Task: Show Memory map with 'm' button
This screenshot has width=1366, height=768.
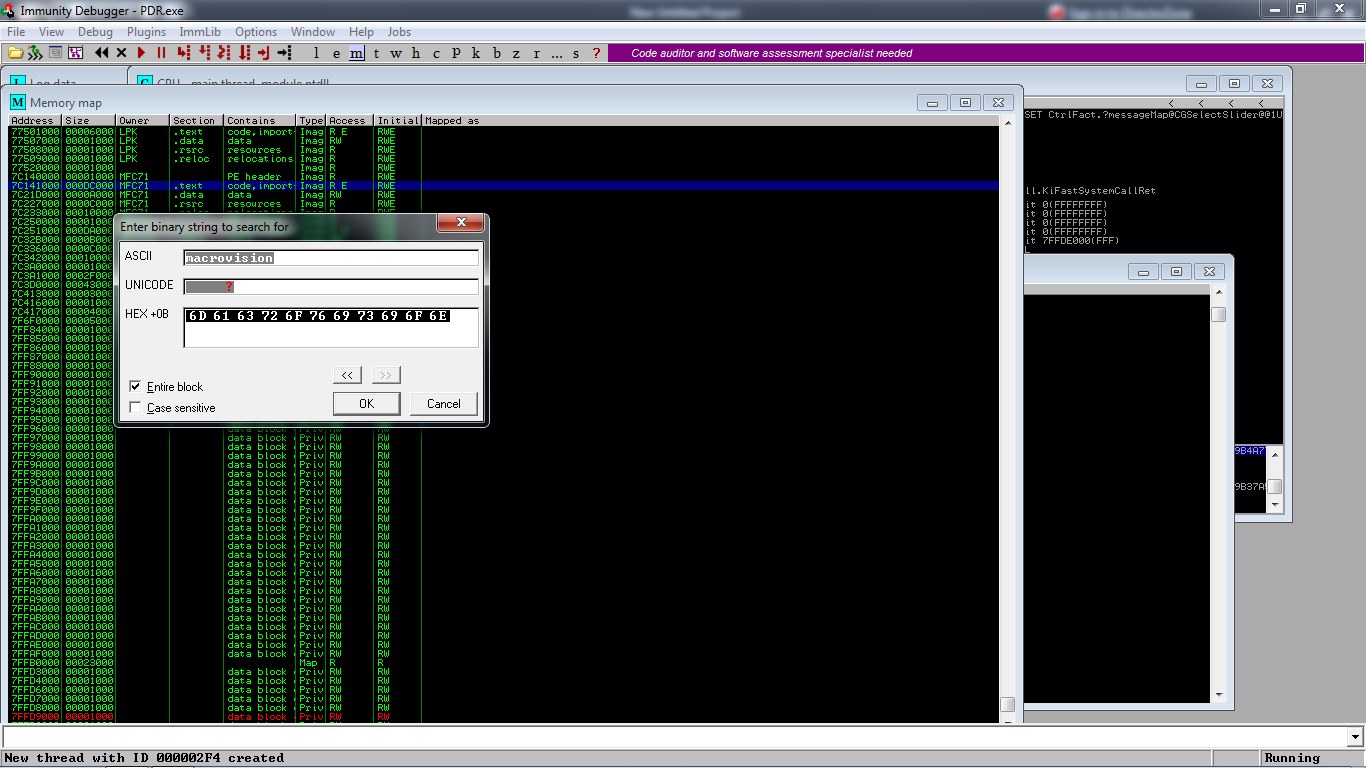Action: (356, 53)
